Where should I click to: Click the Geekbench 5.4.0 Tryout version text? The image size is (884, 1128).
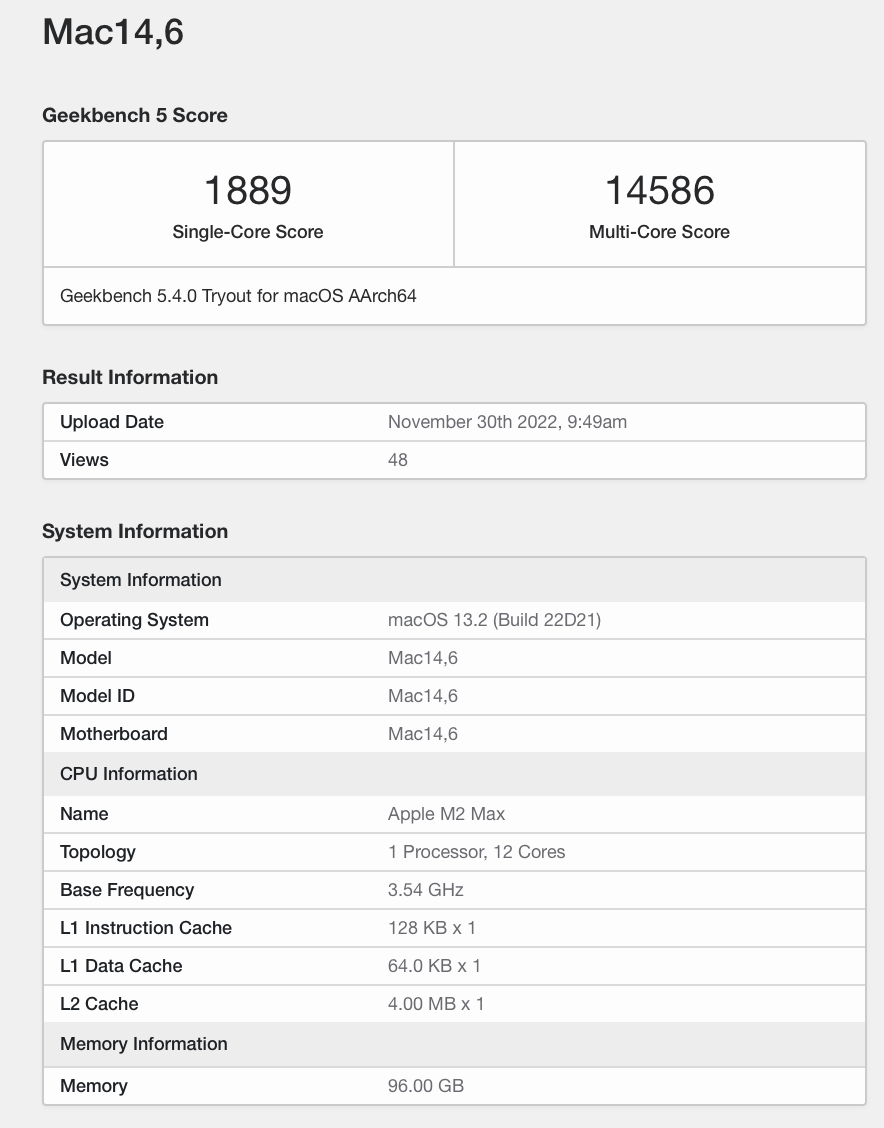coord(238,296)
